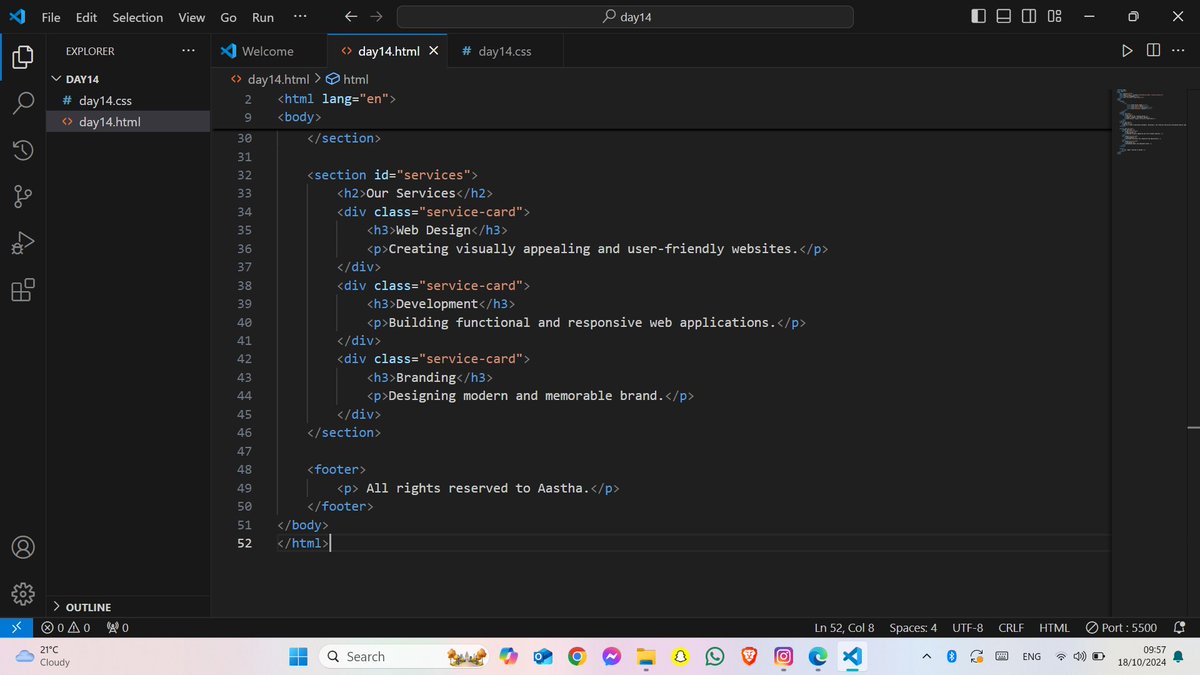Open the Explorer view in activity bar
The width and height of the screenshot is (1200, 675).
[x=22, y=57]
